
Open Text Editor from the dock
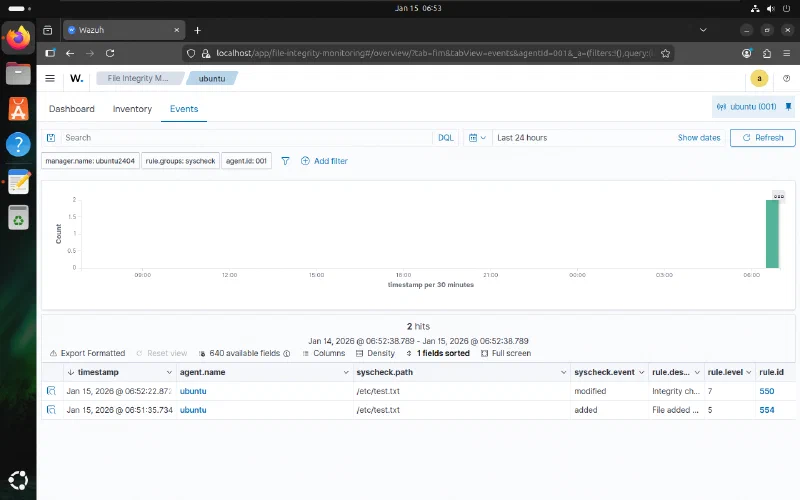(18, 181)
